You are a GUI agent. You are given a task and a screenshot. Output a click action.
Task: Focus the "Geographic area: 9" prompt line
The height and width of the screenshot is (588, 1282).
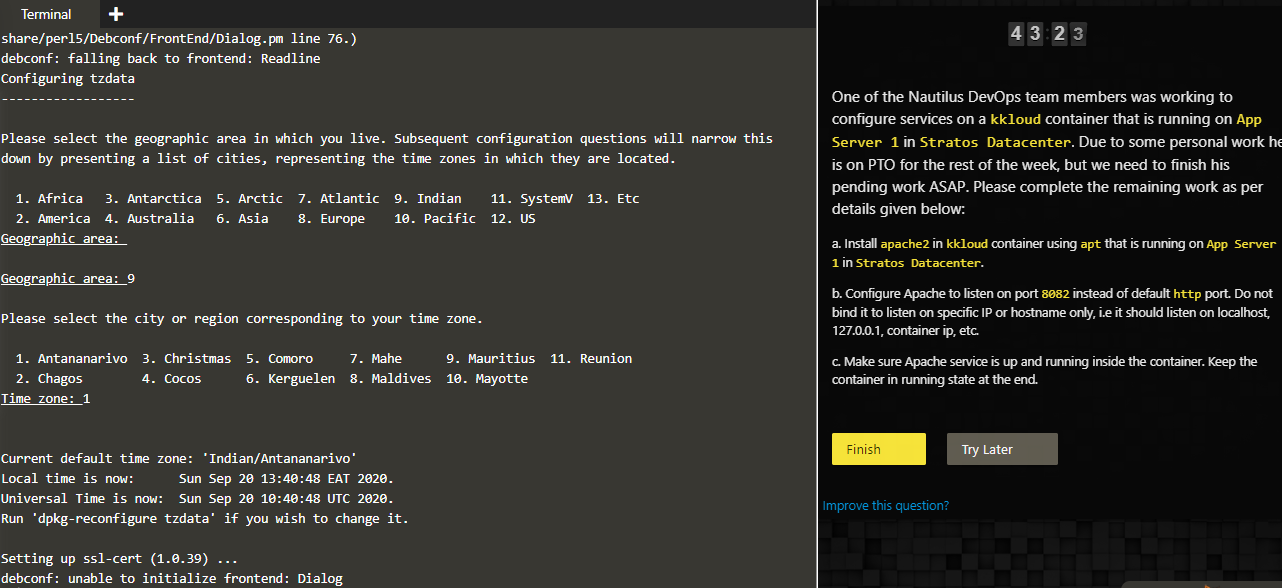click(x=68, y=279)
